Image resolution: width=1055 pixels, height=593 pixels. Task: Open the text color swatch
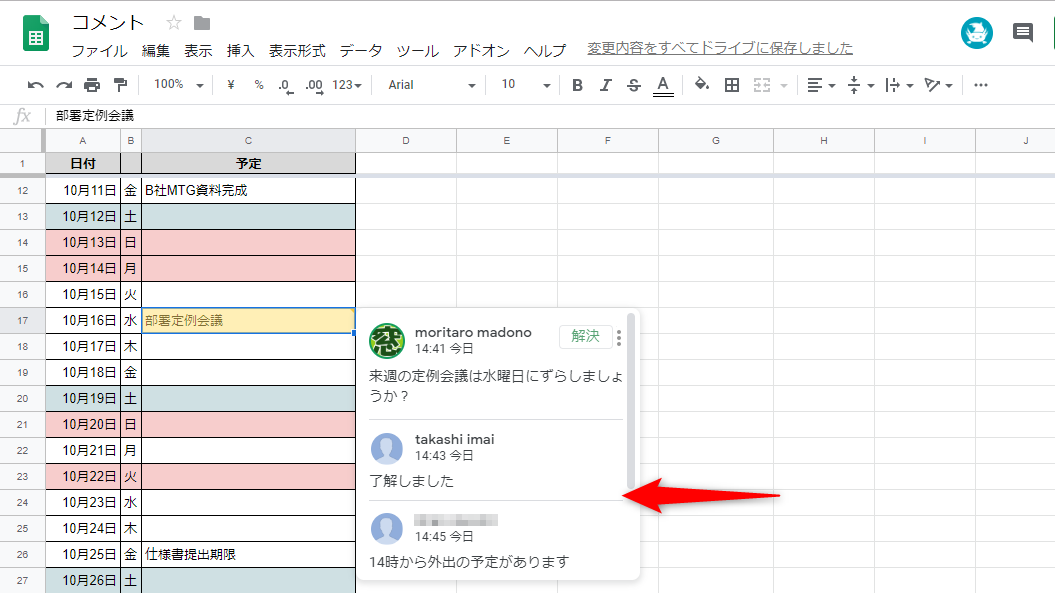(x=663, y=85)
